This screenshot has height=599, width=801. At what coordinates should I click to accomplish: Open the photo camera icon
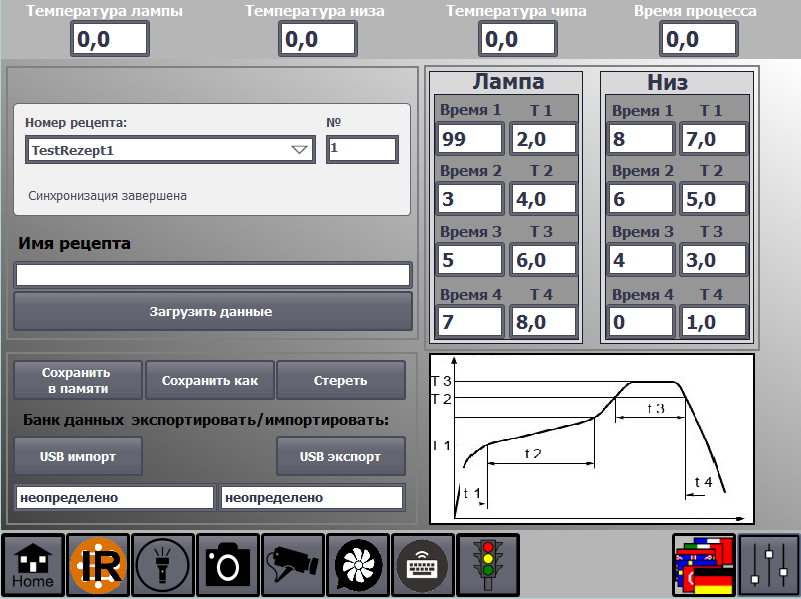[228, 565]
